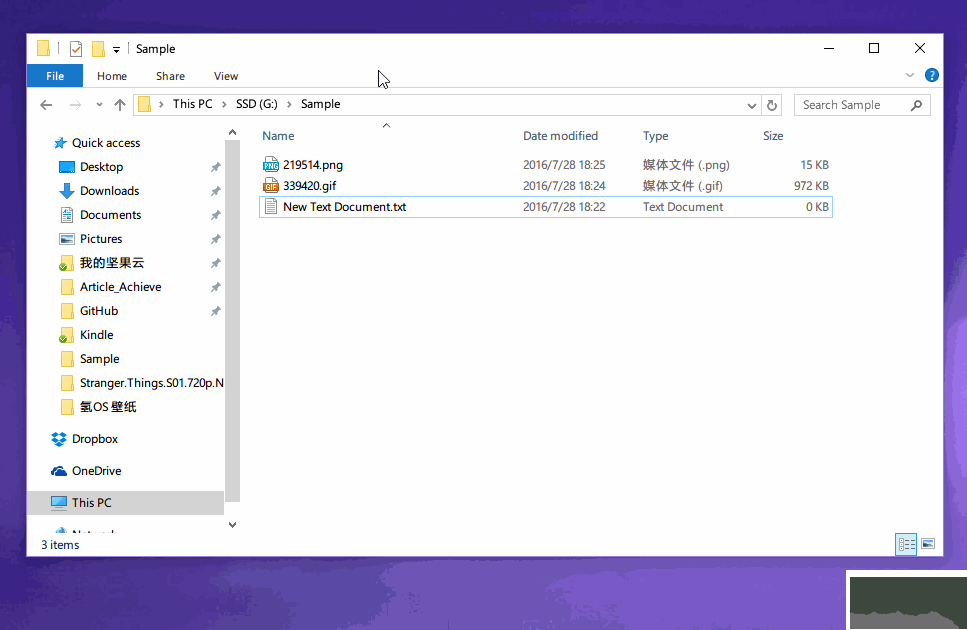967x630 pixels.
Task: Click the 339420.gif file icon
Action: click(x=271, y=186)
